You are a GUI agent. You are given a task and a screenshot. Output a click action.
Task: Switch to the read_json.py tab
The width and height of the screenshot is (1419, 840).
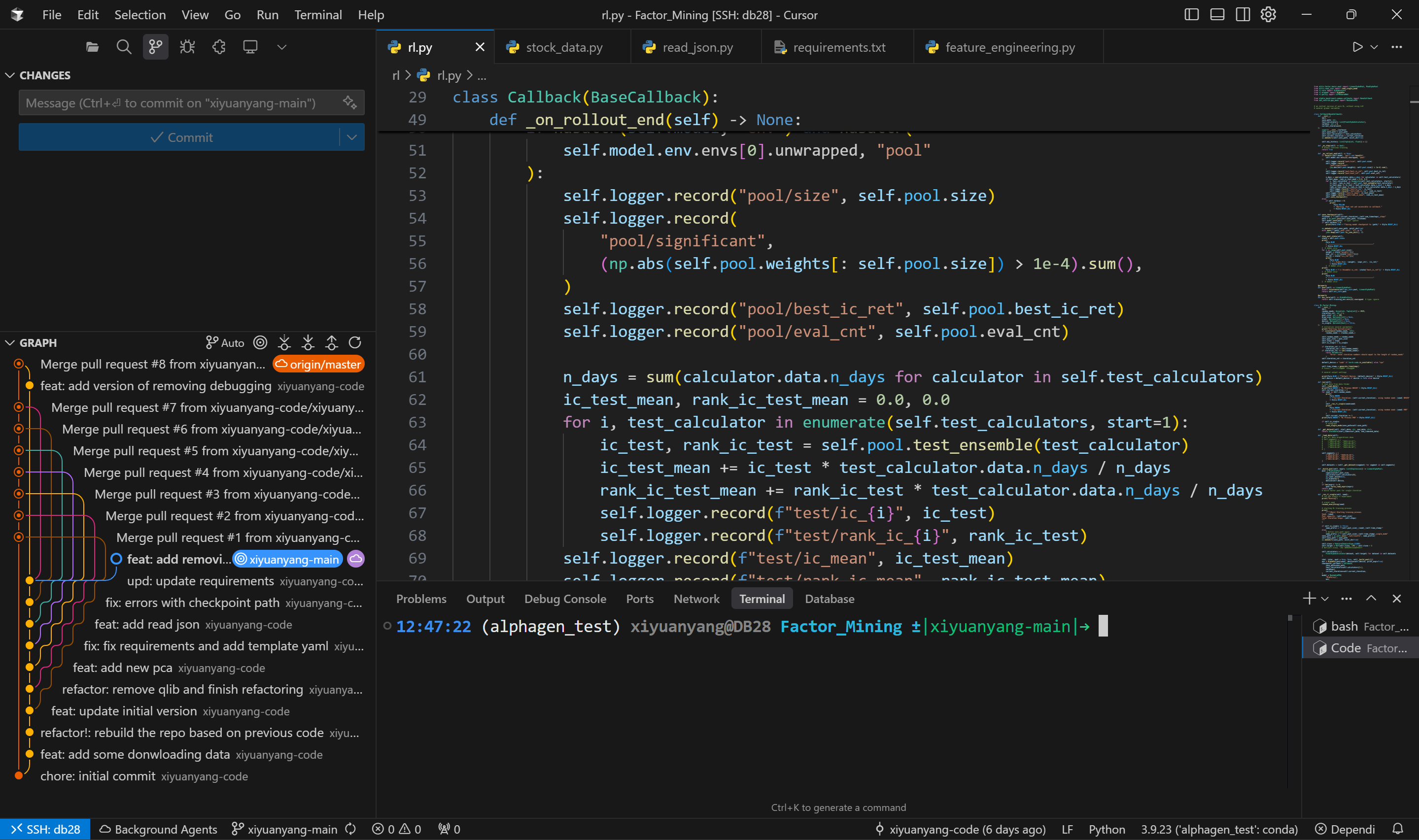click(x=696, y=47)
